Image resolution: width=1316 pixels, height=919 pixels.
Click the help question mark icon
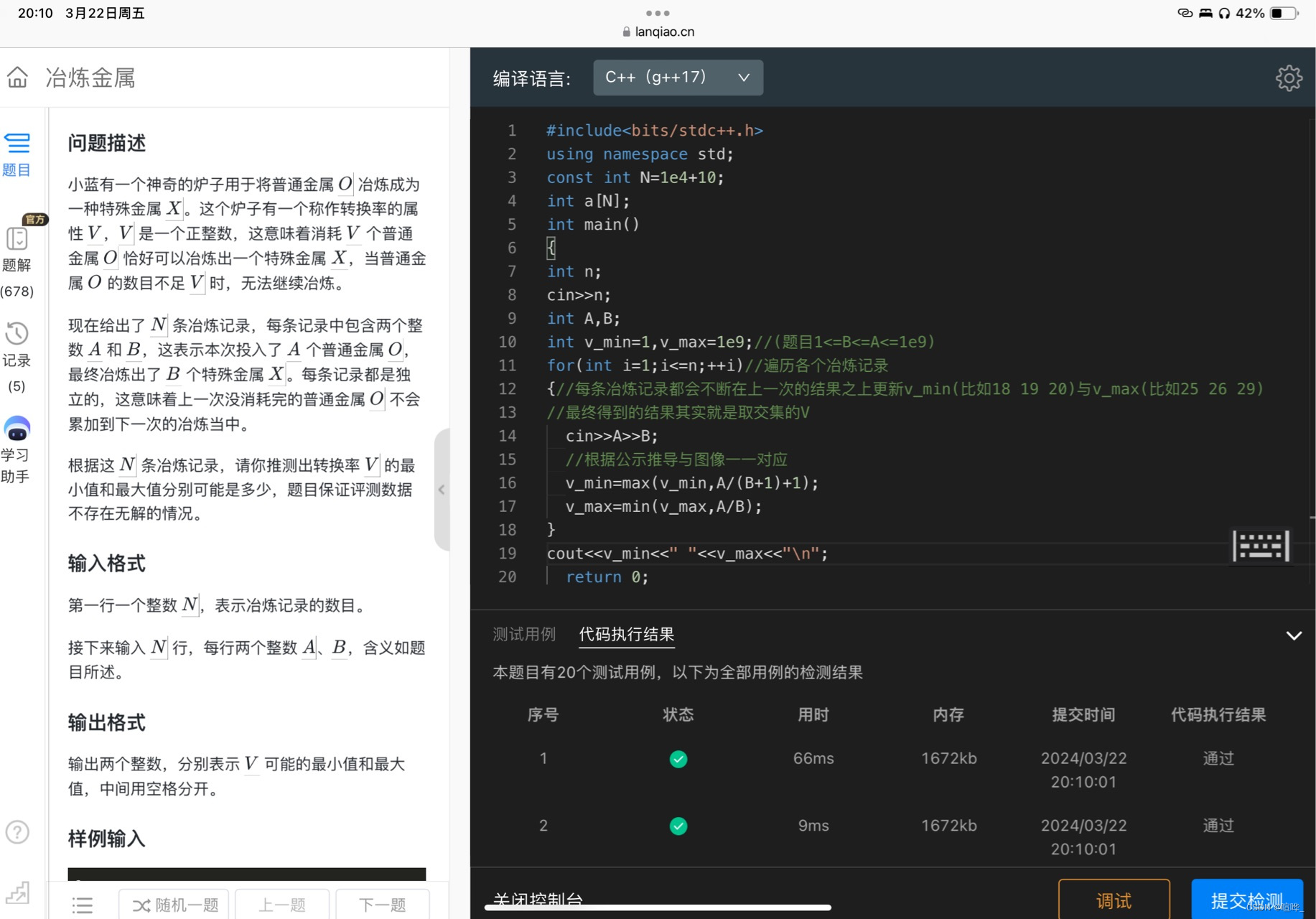(x=17, y=832)
